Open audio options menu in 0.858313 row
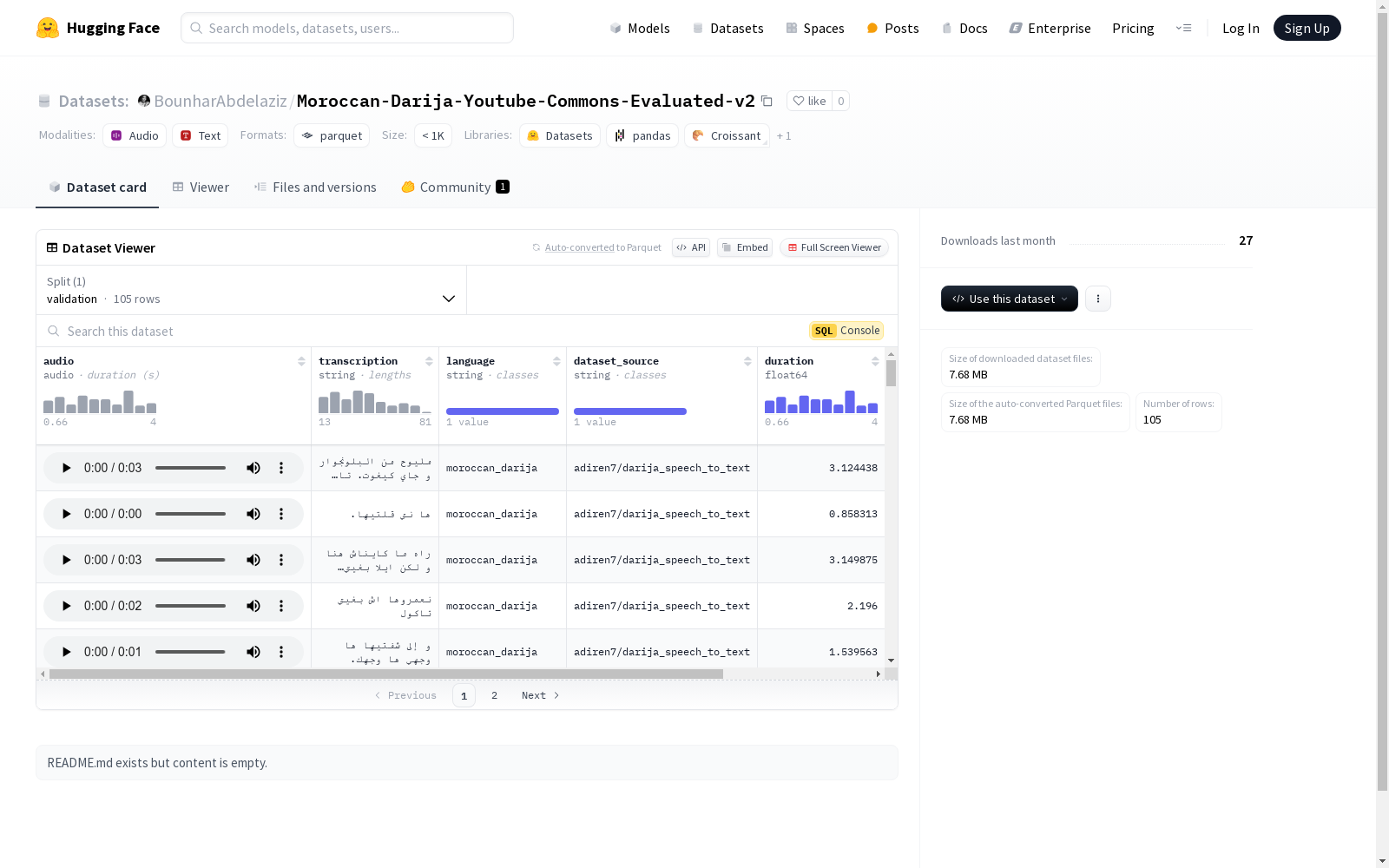The width and height of the screenshot is (1389, 868). coord(281,514)
